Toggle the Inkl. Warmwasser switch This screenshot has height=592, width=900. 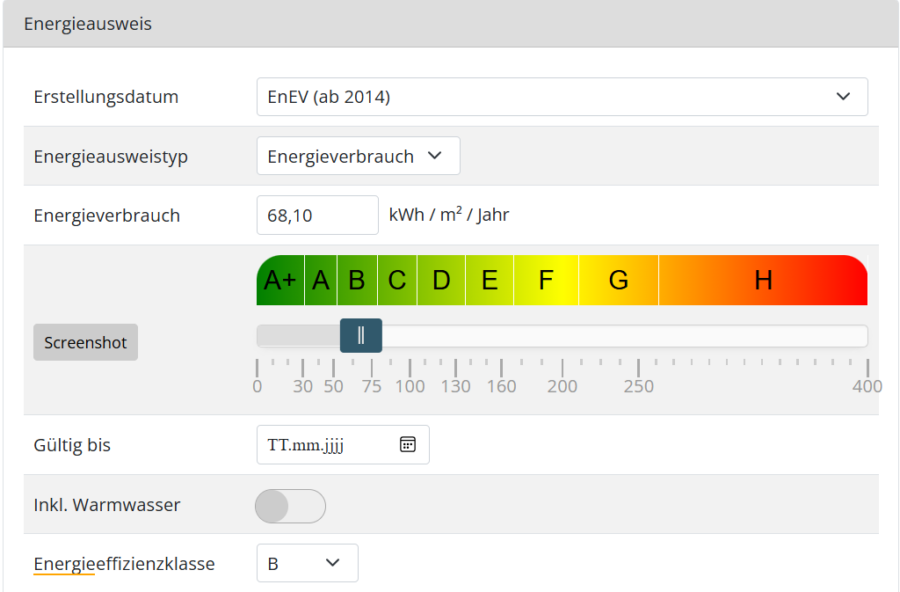point(290,506)
